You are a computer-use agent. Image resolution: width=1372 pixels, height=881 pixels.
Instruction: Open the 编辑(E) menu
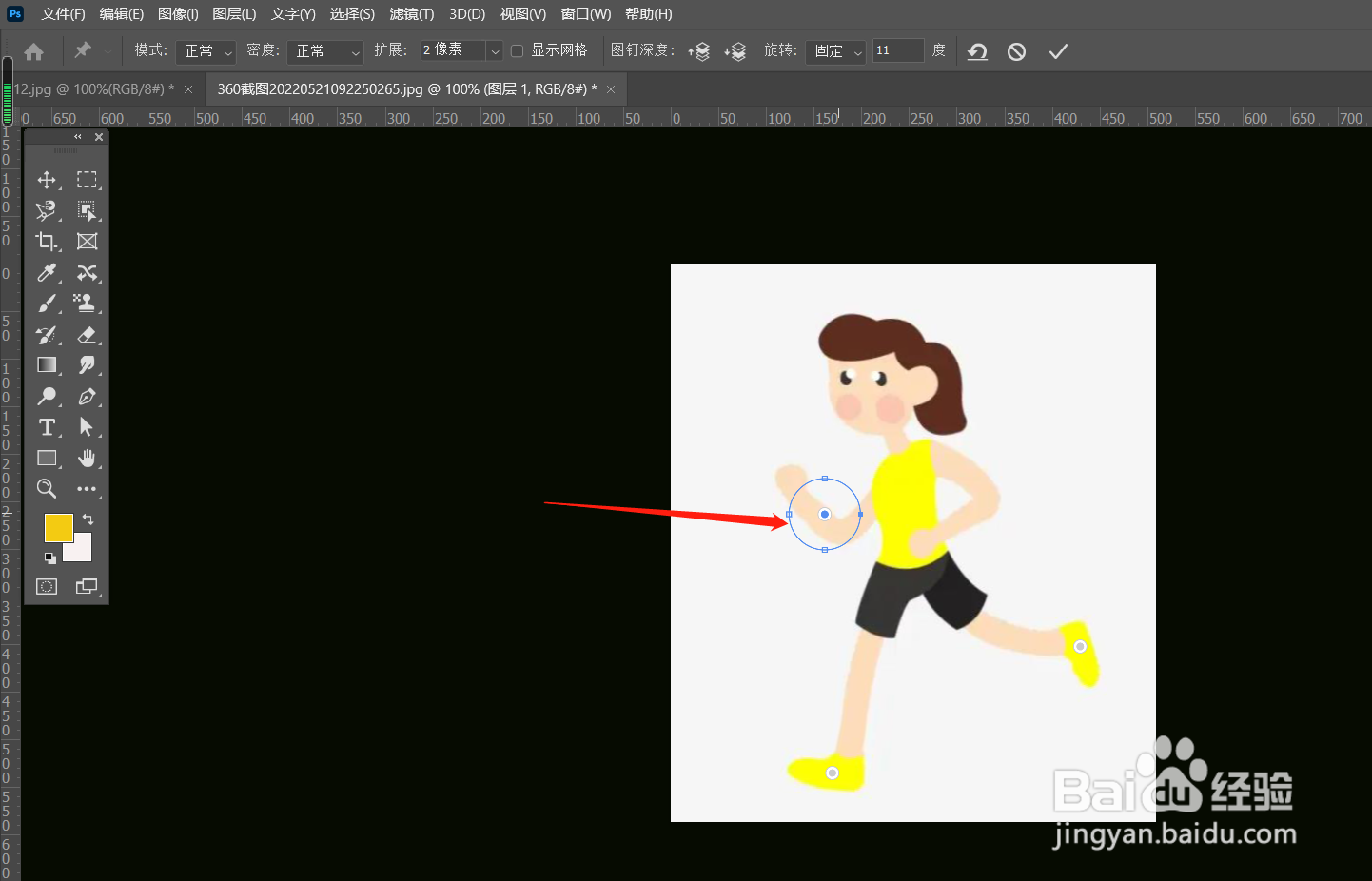(122, 14)
